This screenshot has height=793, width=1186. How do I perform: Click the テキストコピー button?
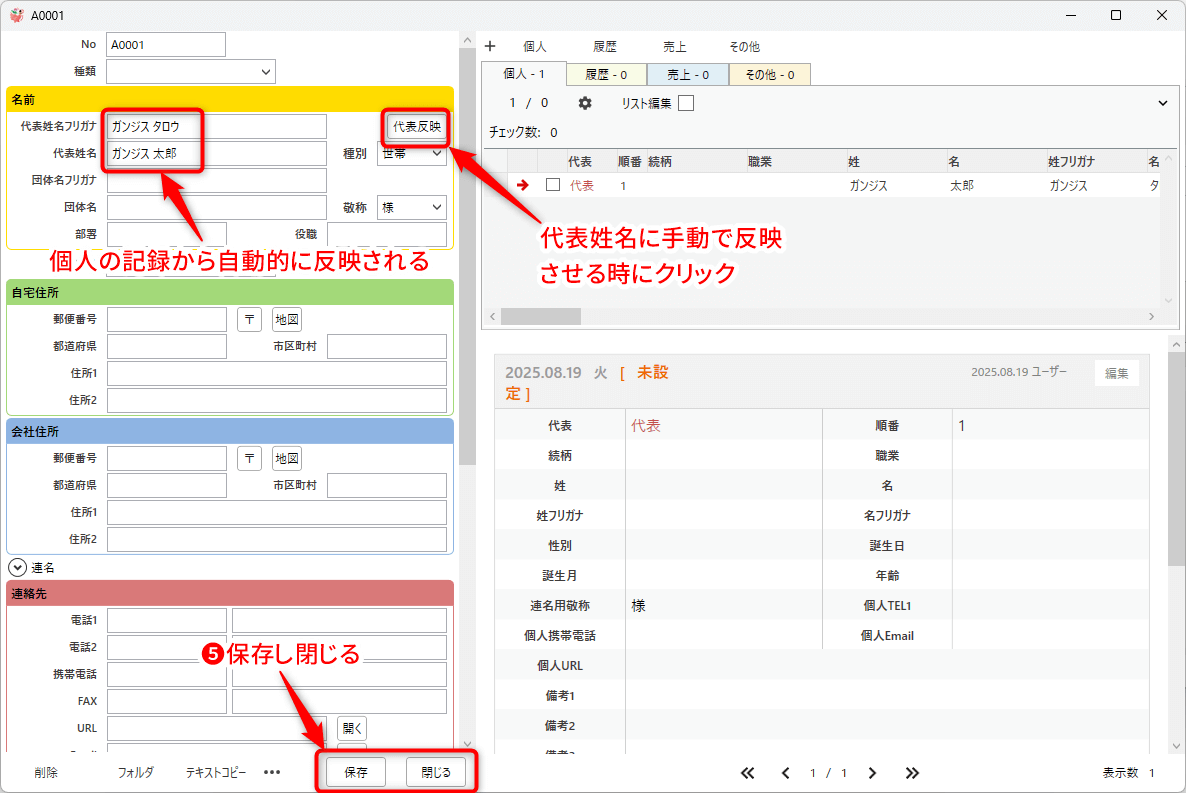click(216, 773)
